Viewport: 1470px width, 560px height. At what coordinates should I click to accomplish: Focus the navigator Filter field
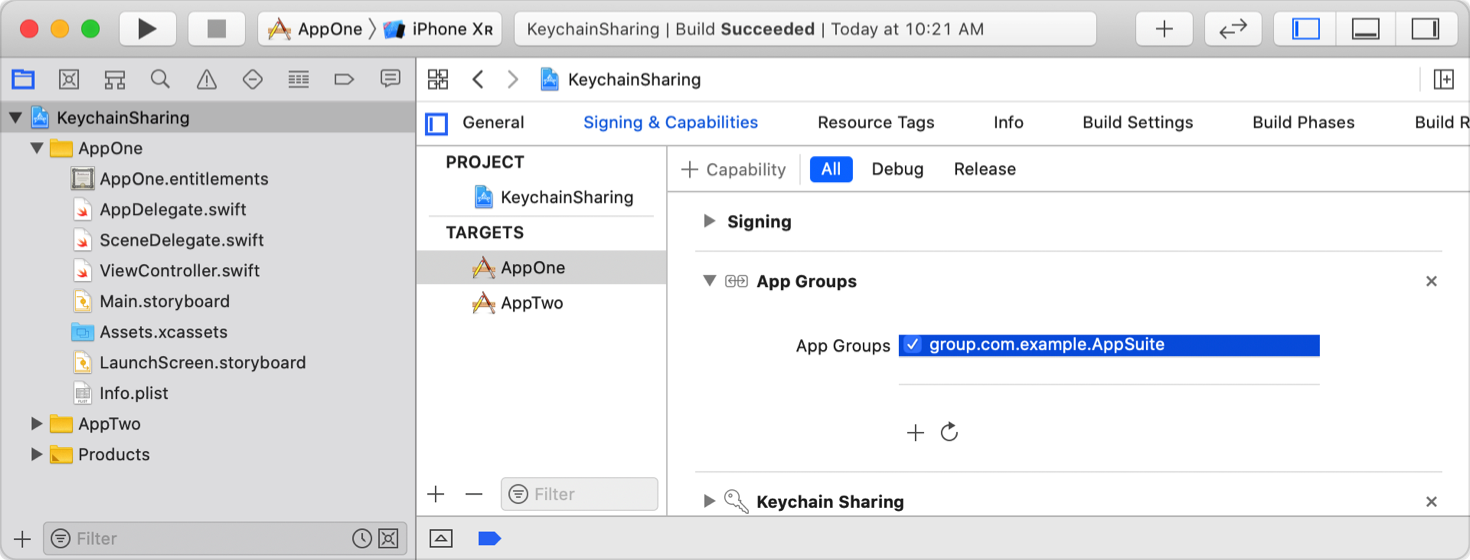(226, 538)
